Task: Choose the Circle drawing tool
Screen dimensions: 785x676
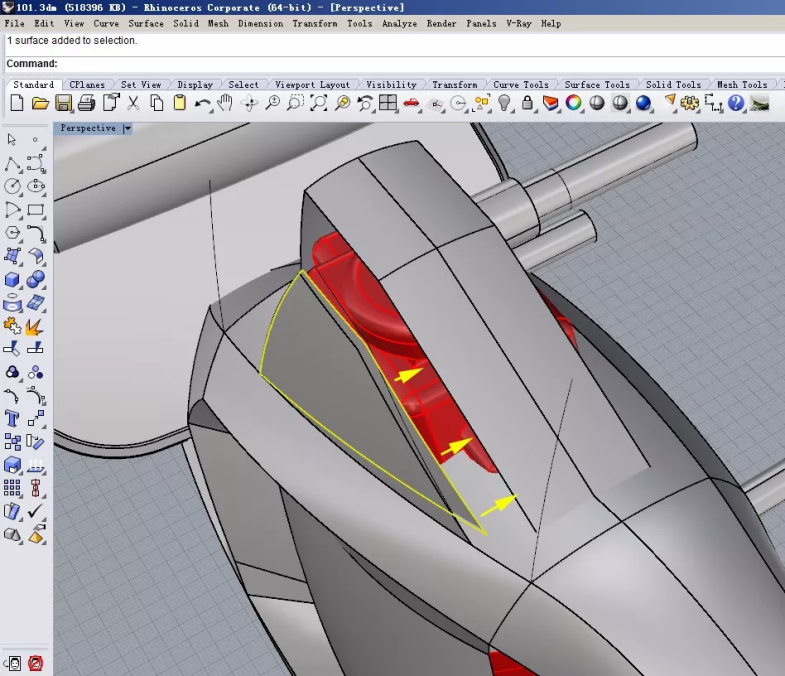Action: point(13,186)
